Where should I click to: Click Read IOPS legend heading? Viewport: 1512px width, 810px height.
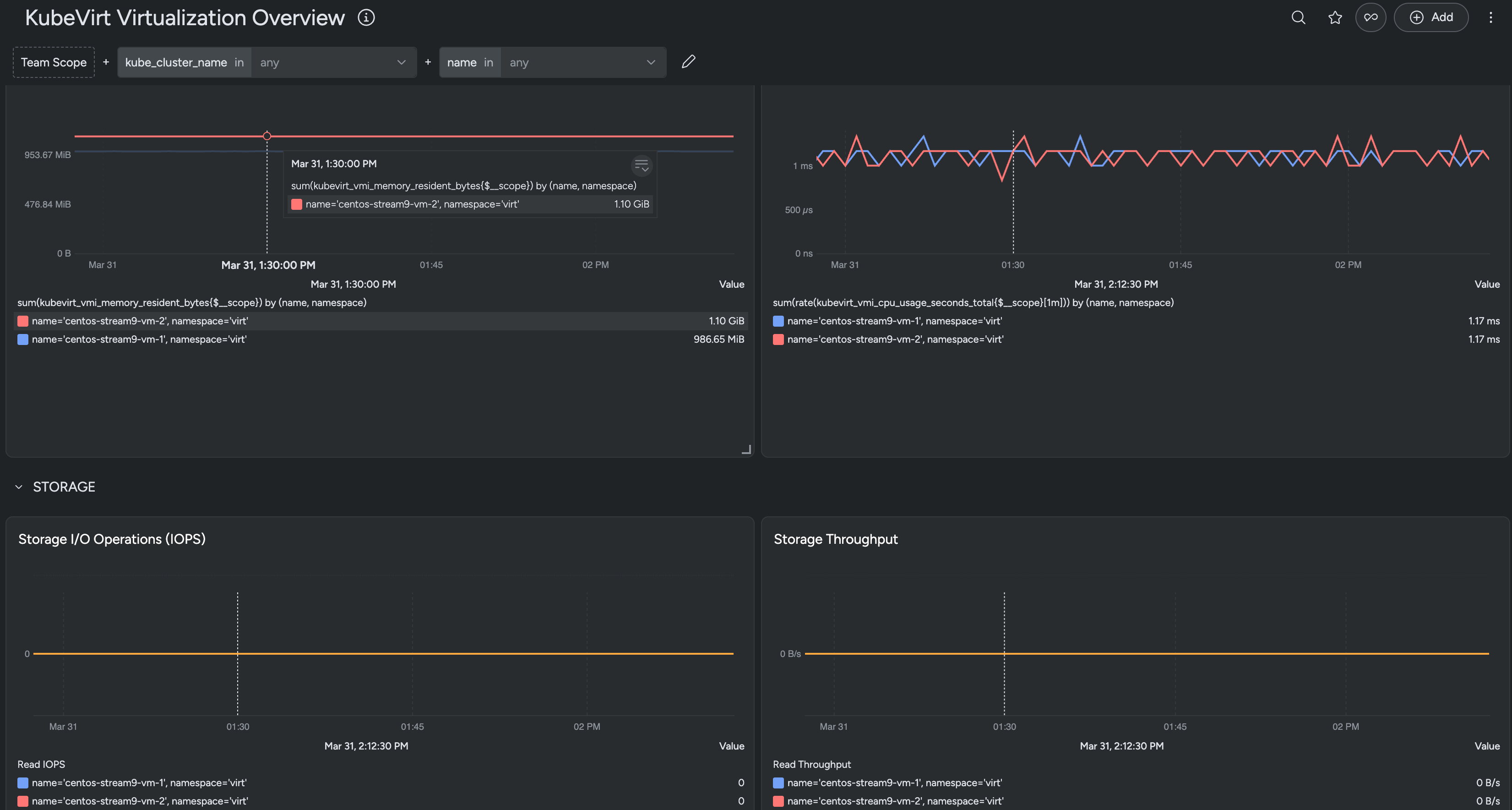pos(41,764)
